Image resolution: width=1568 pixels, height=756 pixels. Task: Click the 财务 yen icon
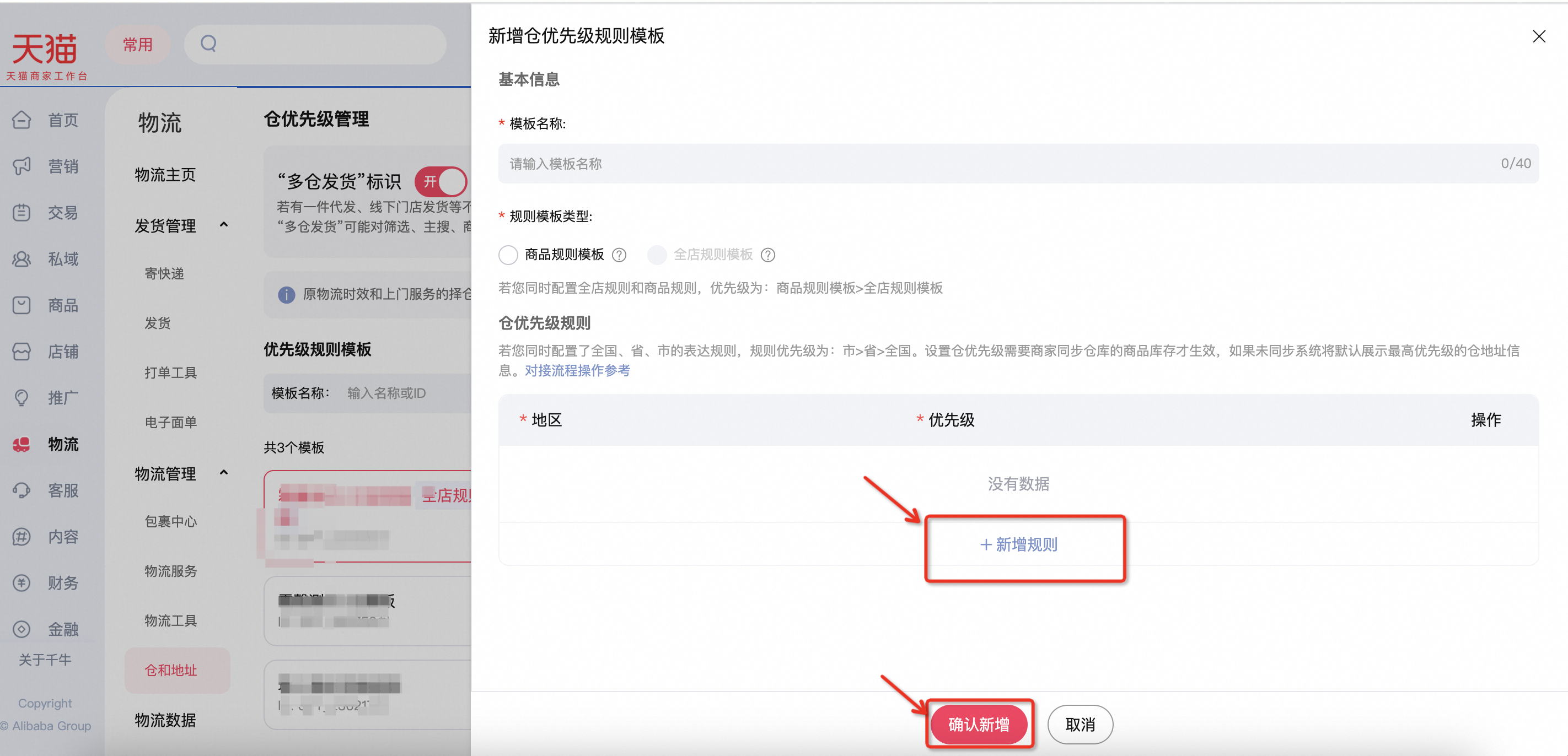point(22,582)
